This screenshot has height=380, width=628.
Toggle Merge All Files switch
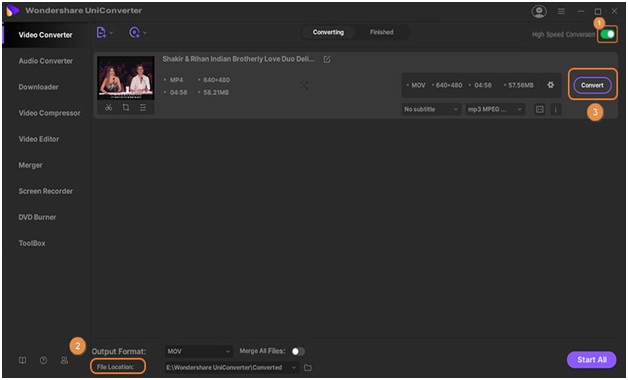point(298,351)
